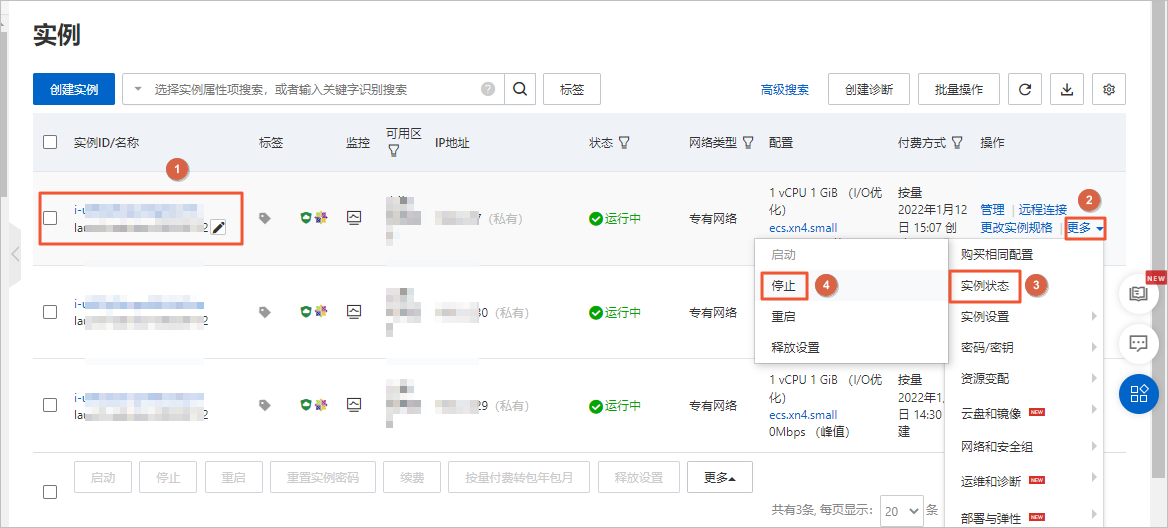
Task: Click the 远程连接 link
Action: pos(1042,209)
